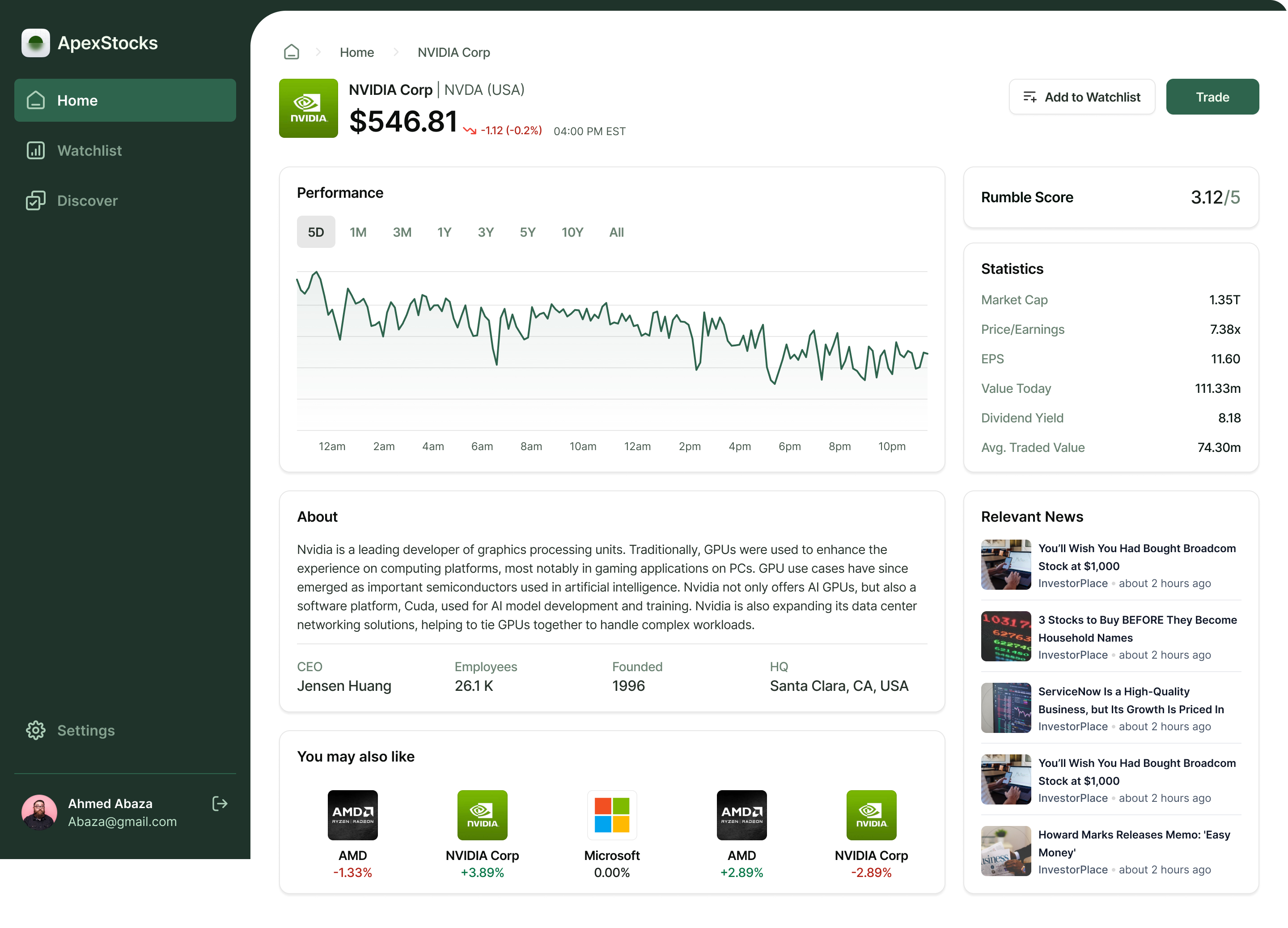Click the breadcrumb home icon
1288x928 pixels.
pos(291,52)
